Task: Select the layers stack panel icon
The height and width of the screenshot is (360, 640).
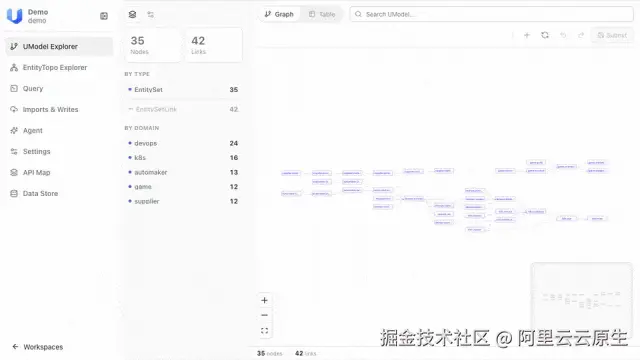Action: [x=132, y=14]
